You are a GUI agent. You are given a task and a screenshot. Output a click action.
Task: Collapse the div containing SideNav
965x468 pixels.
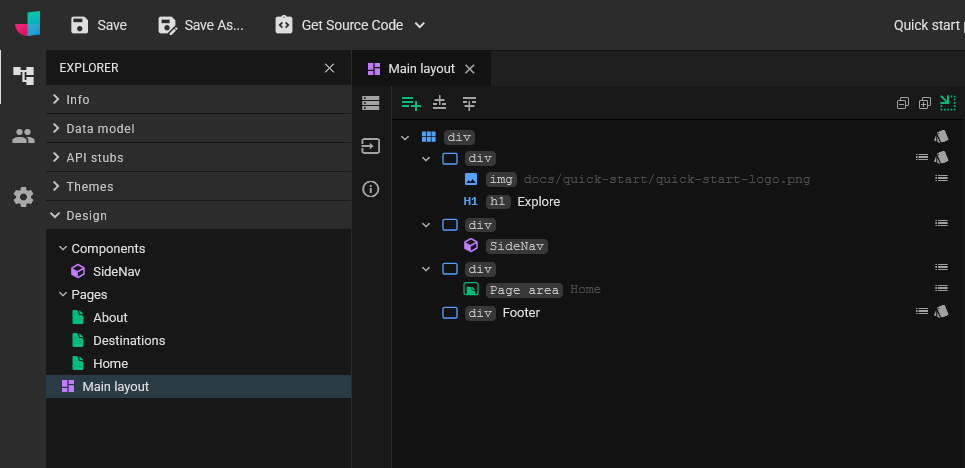pos(426,225)
